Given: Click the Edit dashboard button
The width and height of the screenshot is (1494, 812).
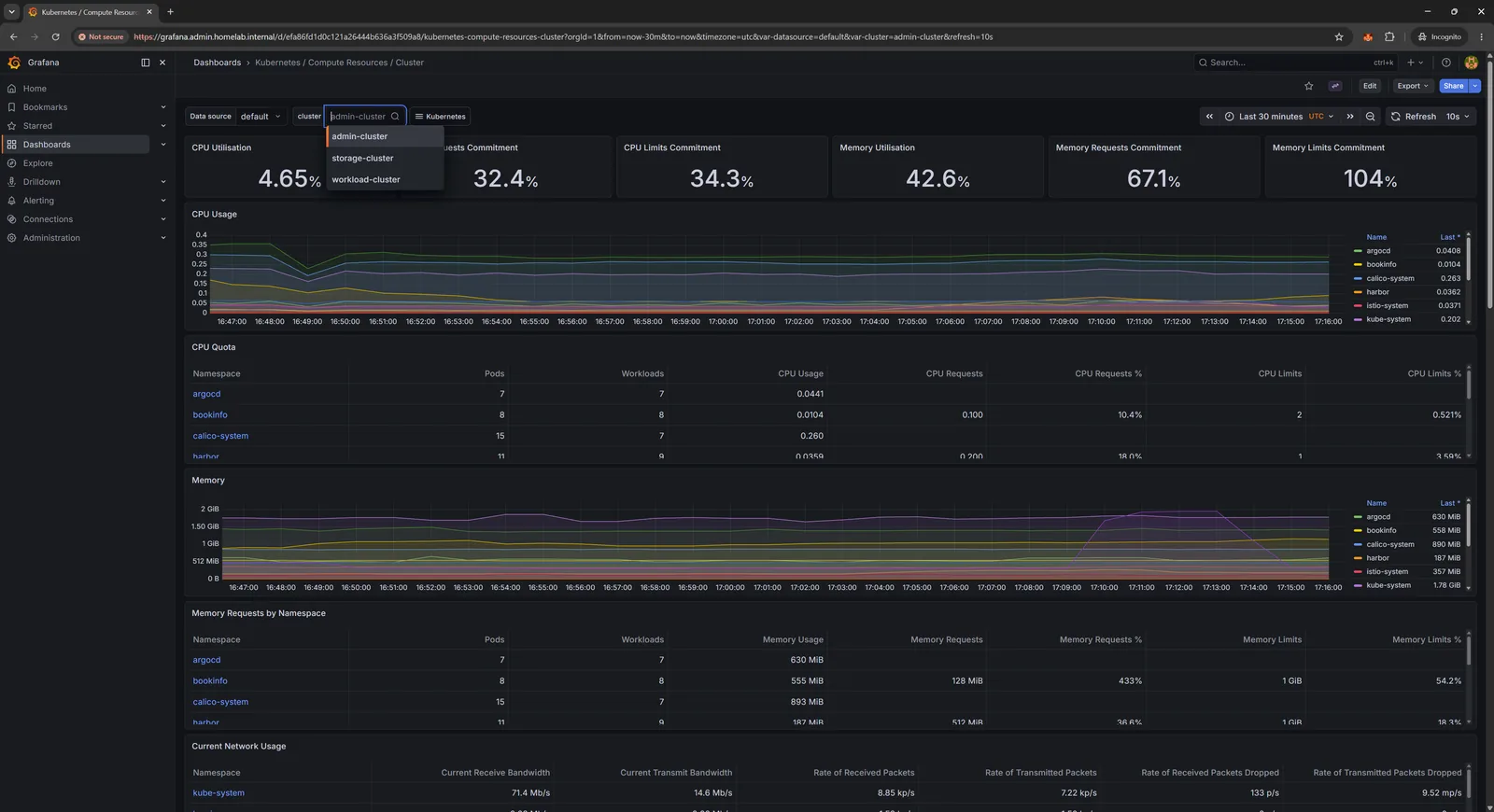Looking at the screenshot, I should coord(1369,86).
